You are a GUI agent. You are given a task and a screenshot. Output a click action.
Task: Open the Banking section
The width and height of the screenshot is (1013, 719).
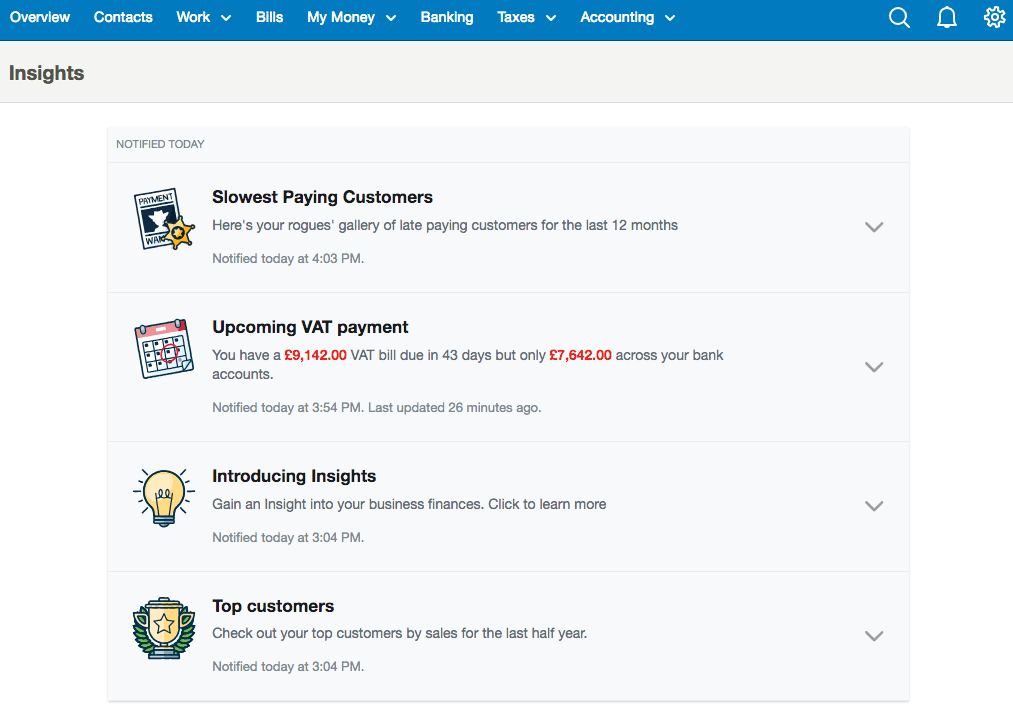tap(447, 17)
